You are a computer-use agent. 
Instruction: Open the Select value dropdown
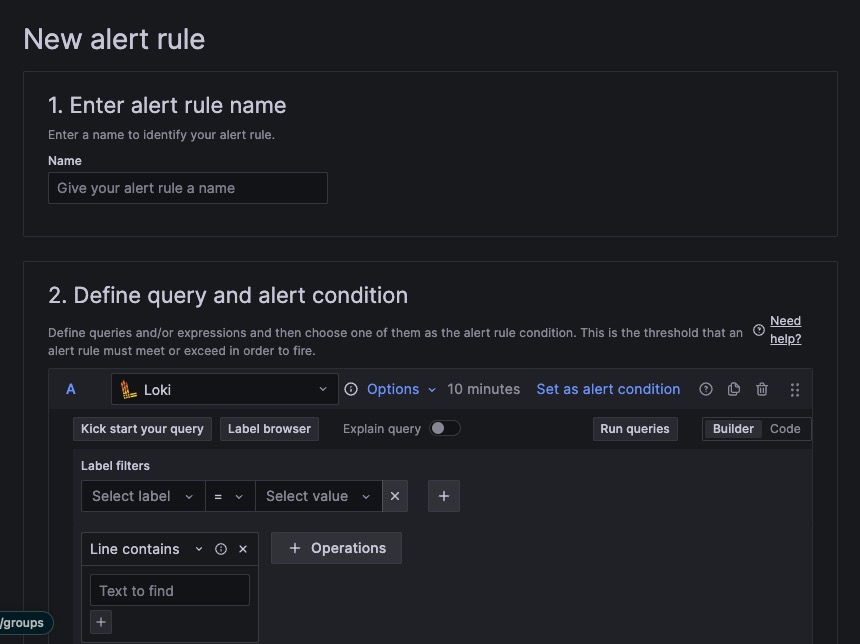pyautogui.click(x=318, y=496)
